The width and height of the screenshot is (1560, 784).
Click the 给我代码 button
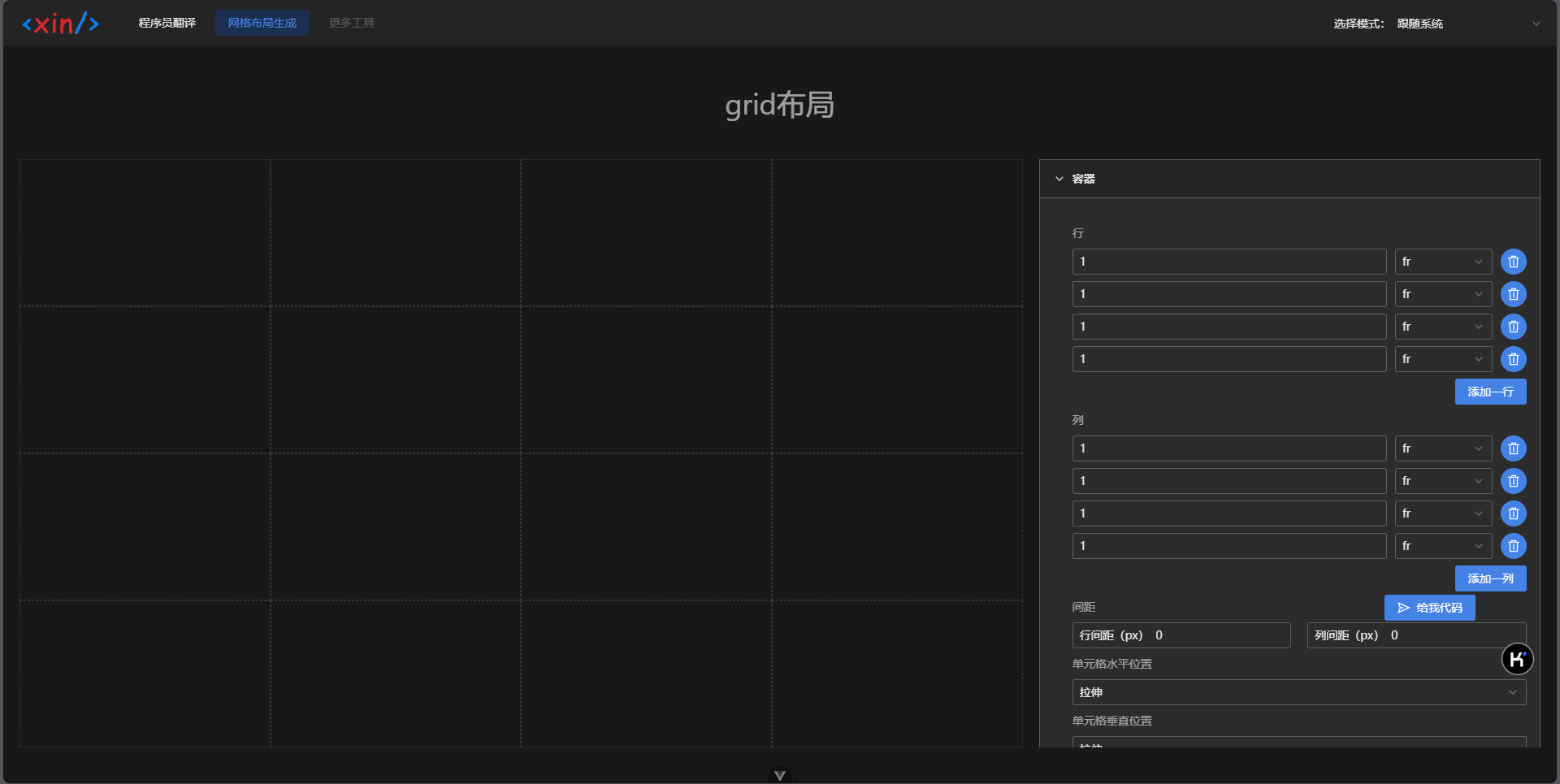tap(1429, 608)
